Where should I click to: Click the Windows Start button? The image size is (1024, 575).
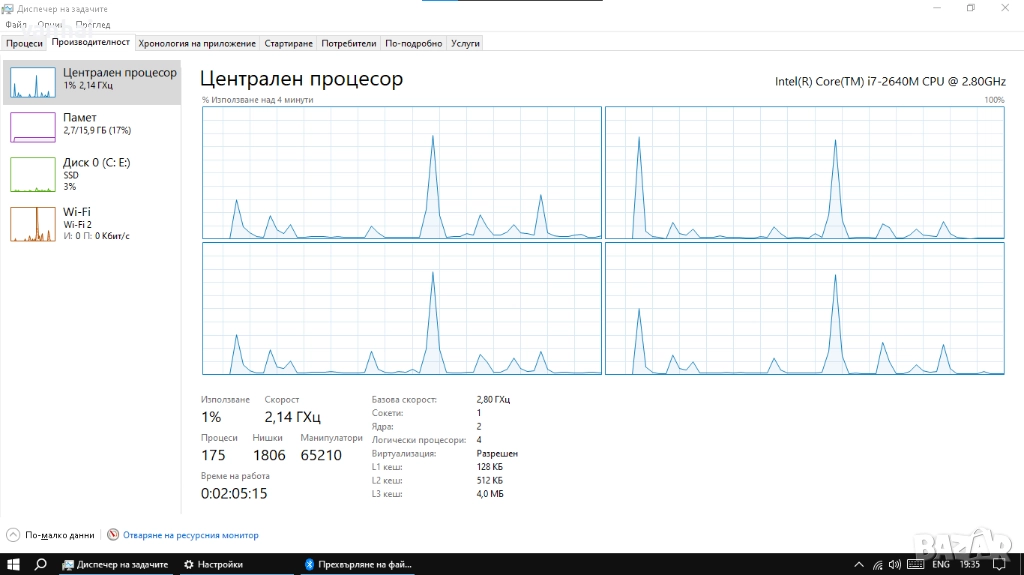(14, 564)
